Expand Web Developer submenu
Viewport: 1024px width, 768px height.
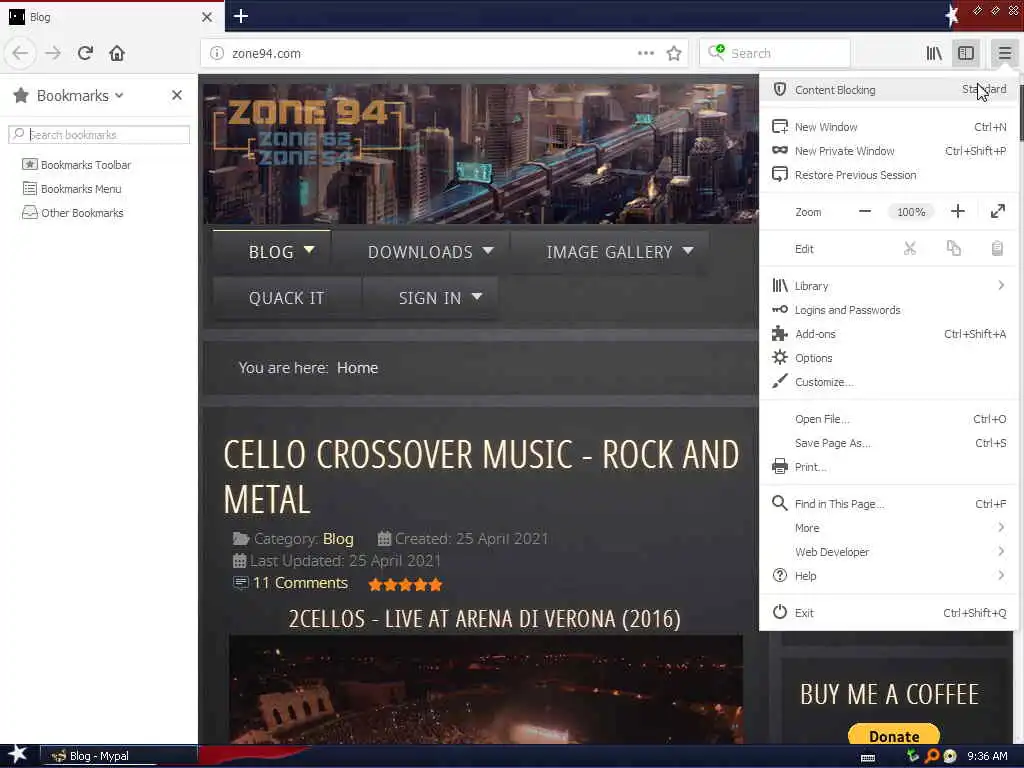(888, 552)
